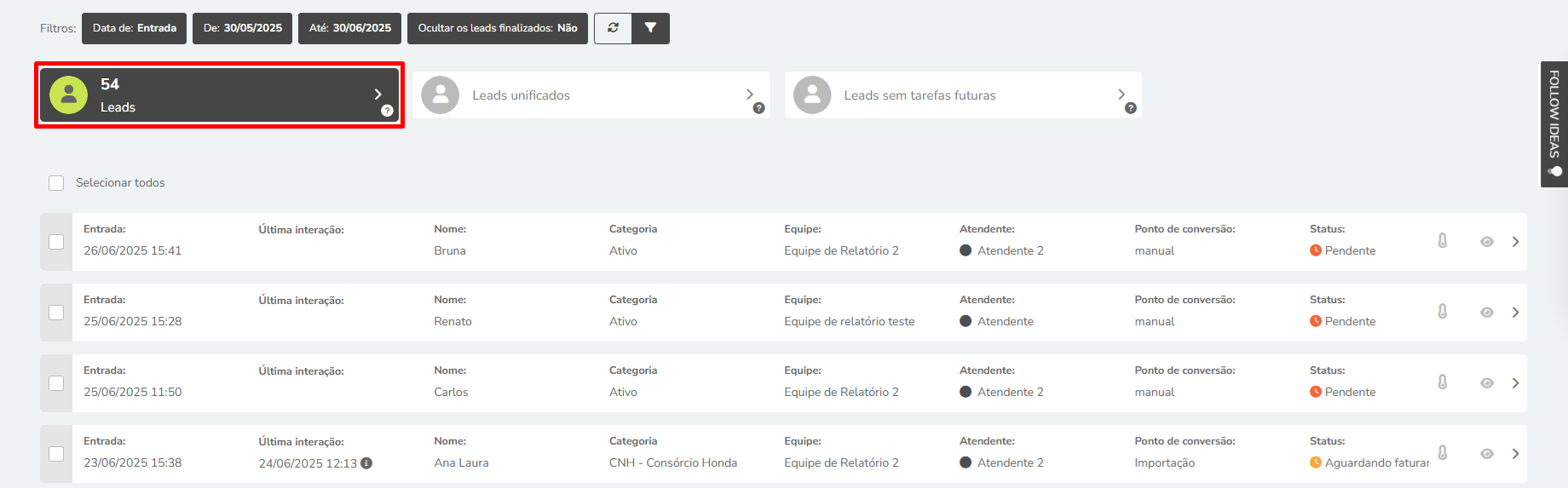Check the box for Carlos's lead
1568x488 pixels.
coord(56,383)
